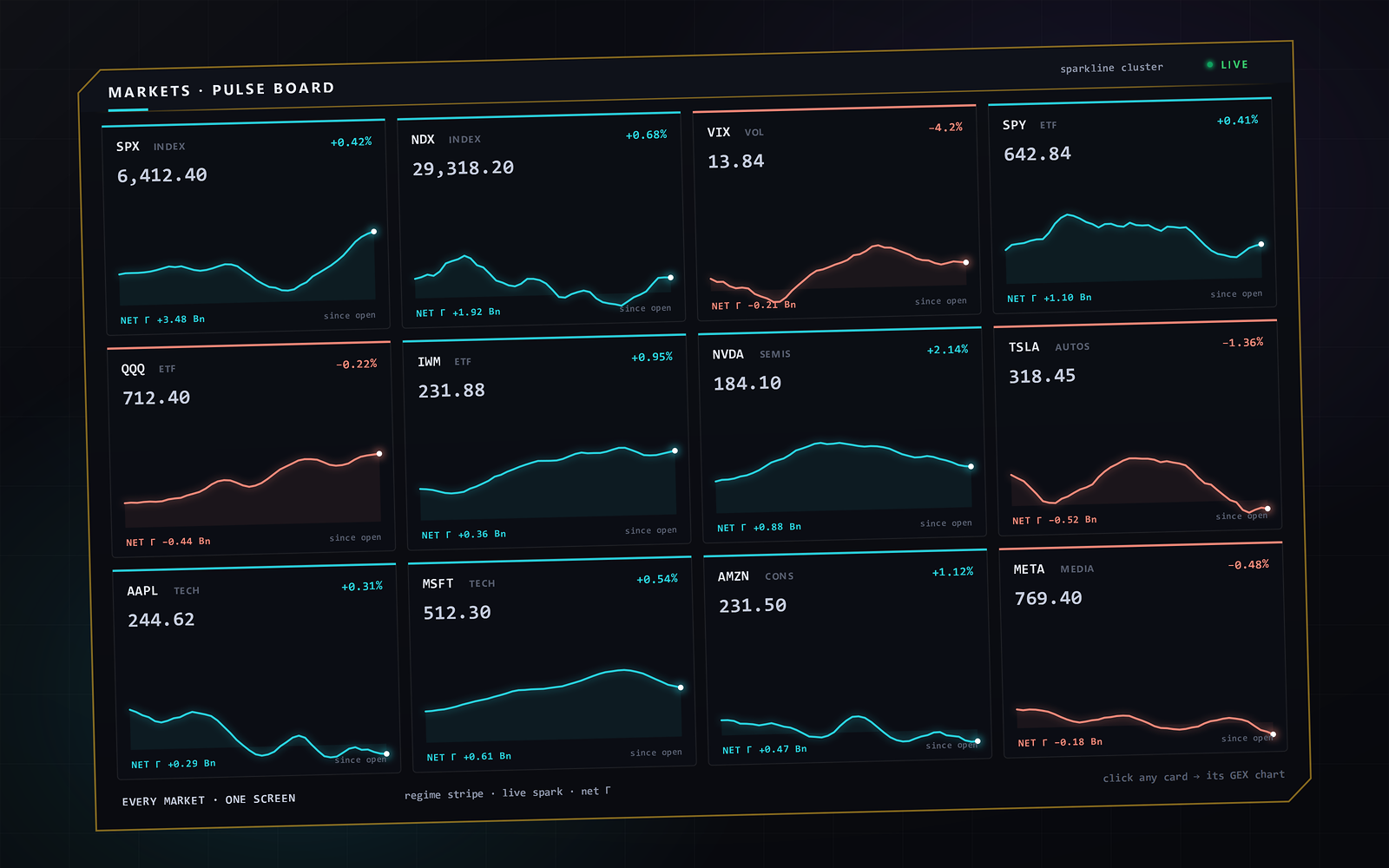Click the MSFT ticker symbol

(x=438, y=584)
